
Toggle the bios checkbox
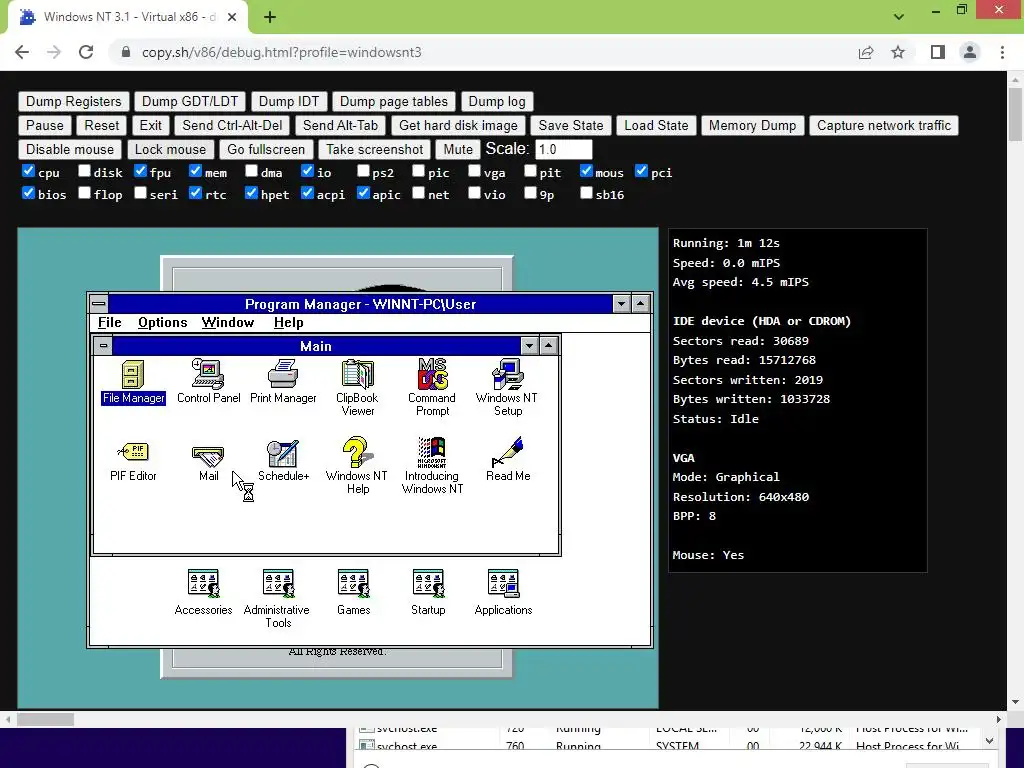point(28,193)
